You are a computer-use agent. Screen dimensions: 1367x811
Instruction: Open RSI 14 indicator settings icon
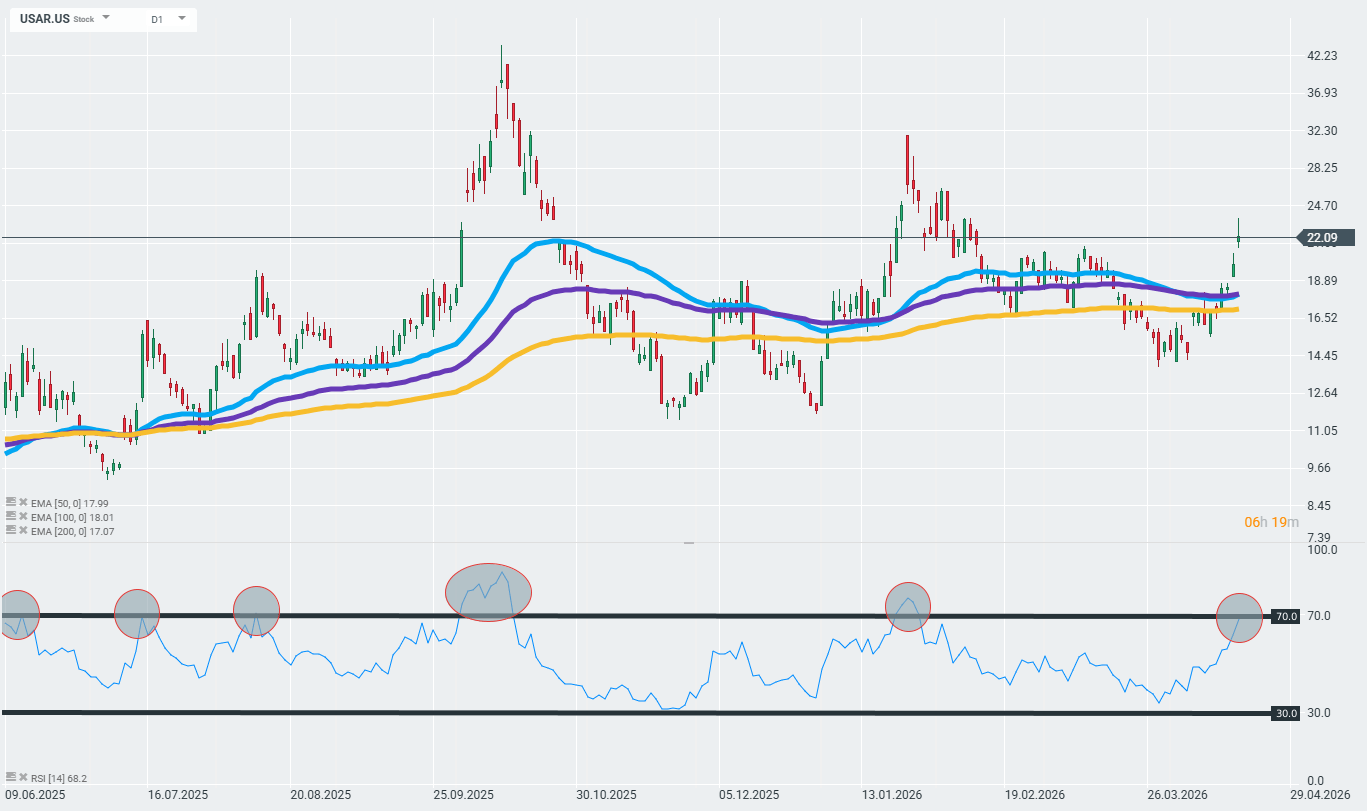(10, 777)
